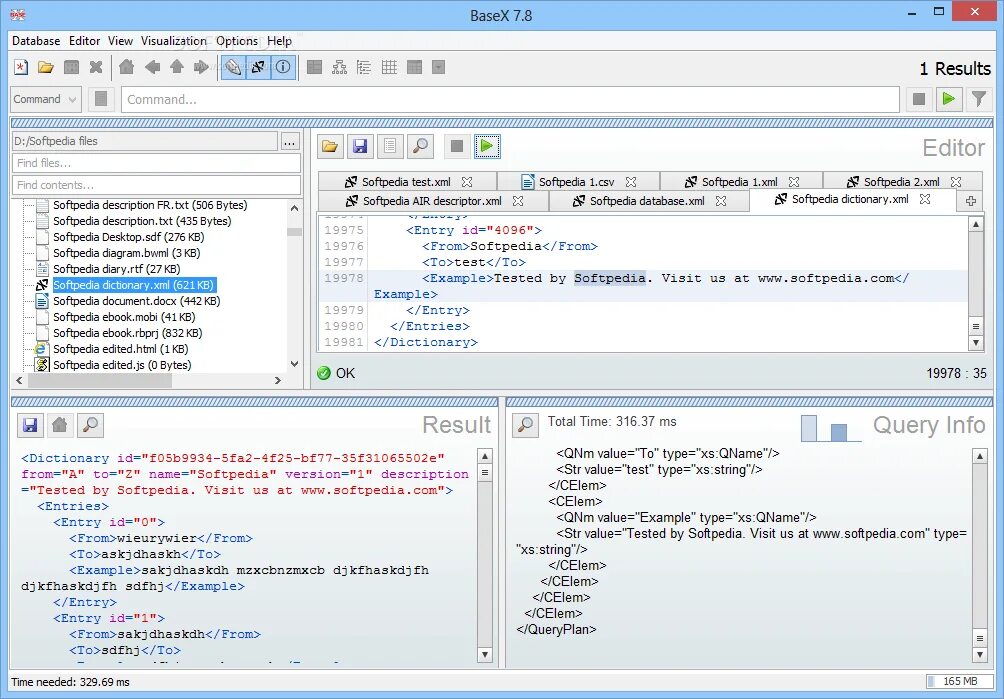Viewport: 1004px width, 699px height.
Task: Select the Home navigation icon in the toolbar
Action: pos(127,67)
